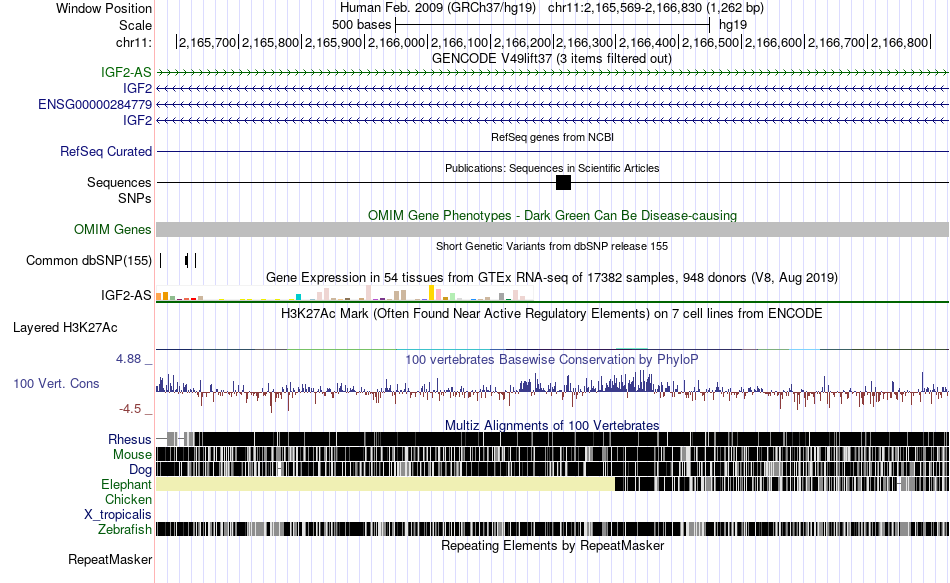This screenshot has height=583, width=950.
Task: Click the OMIM Gene Phenotypes track title
Action: click(553, 215)
